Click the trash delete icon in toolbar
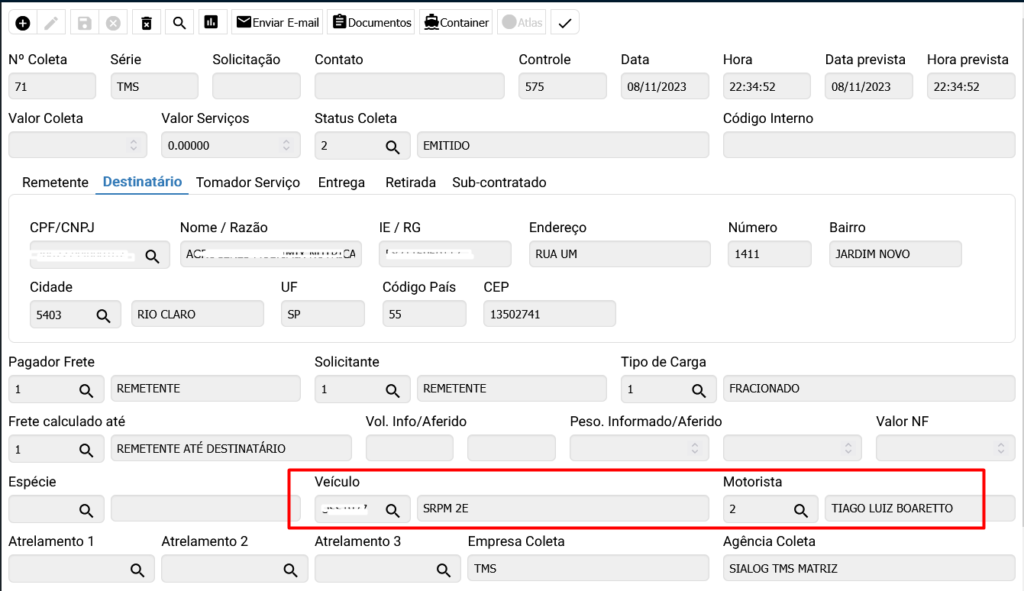This screenshot has width=1024, height=591. point(146,22)
